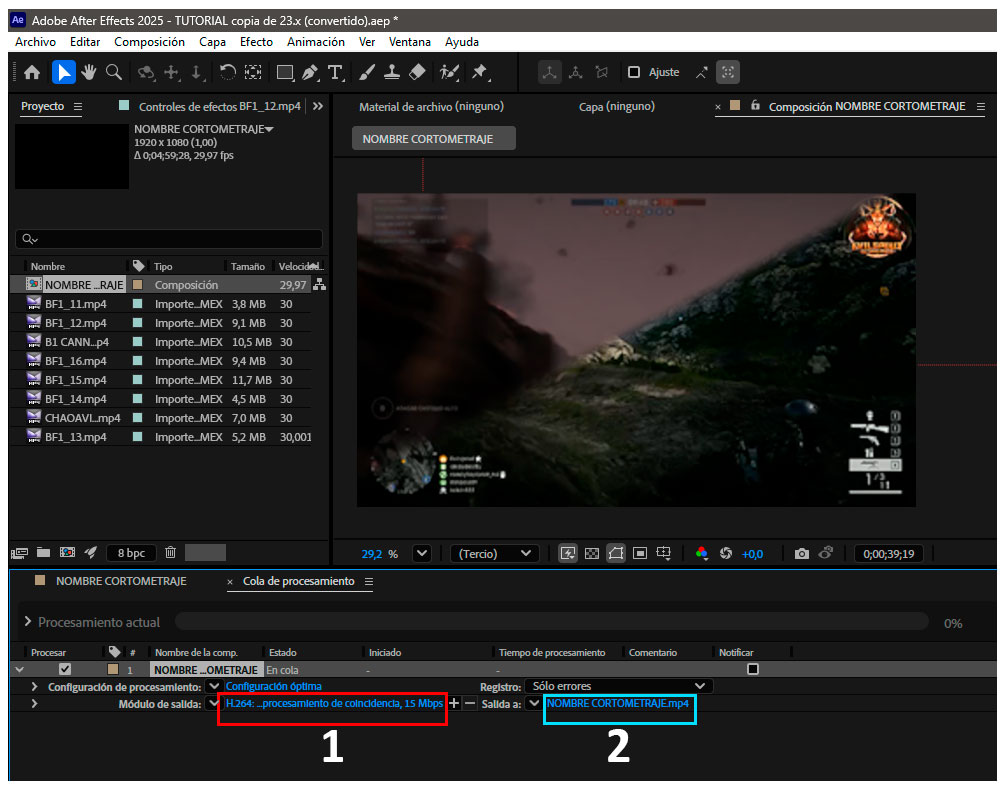This screenshot has height=794, width=1006.
Task: Click the delete trash icon in the Project panel
Action: coord(170,552)
